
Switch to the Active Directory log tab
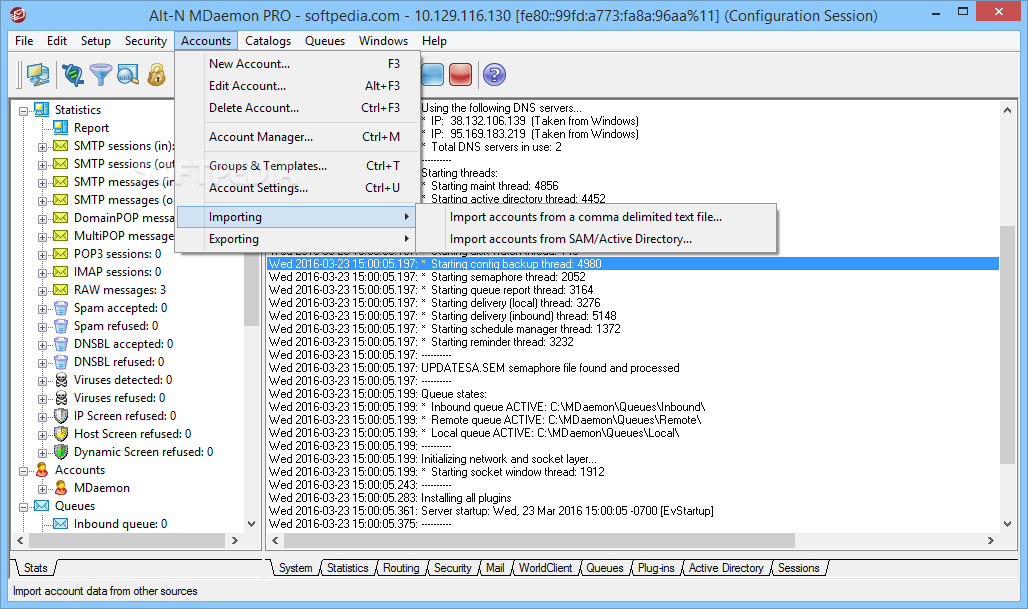pyautogui.click(x=726, y=568)
